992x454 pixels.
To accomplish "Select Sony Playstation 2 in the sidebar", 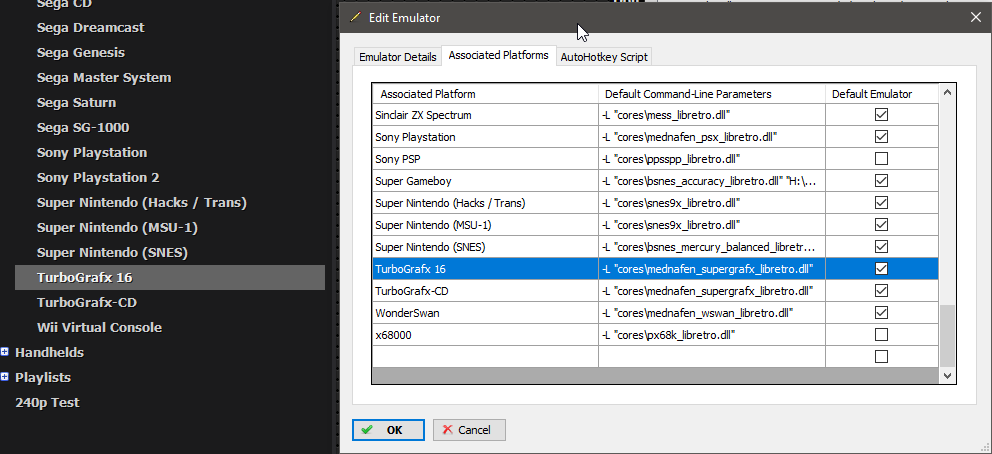I will pyautogui.click(x=98, y=178).
